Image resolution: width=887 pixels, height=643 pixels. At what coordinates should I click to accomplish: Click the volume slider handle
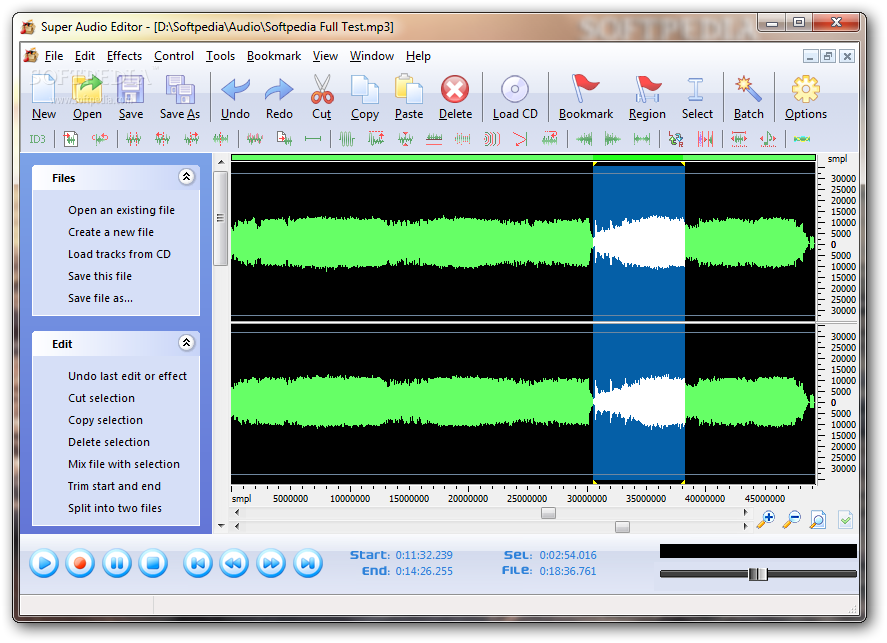757,574
